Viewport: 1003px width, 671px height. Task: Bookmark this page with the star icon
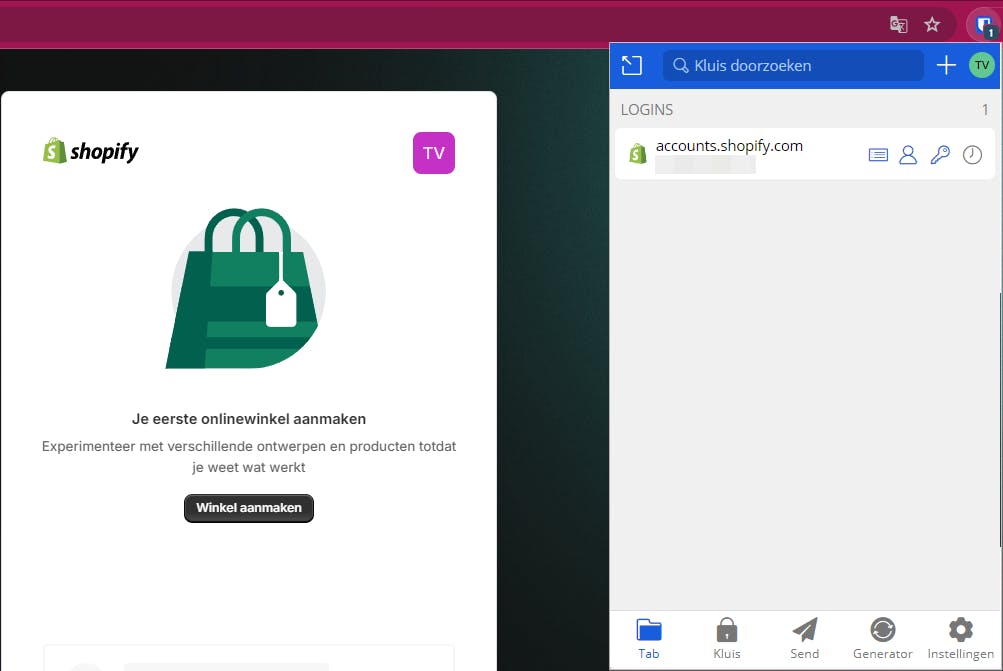pos(932,25)
